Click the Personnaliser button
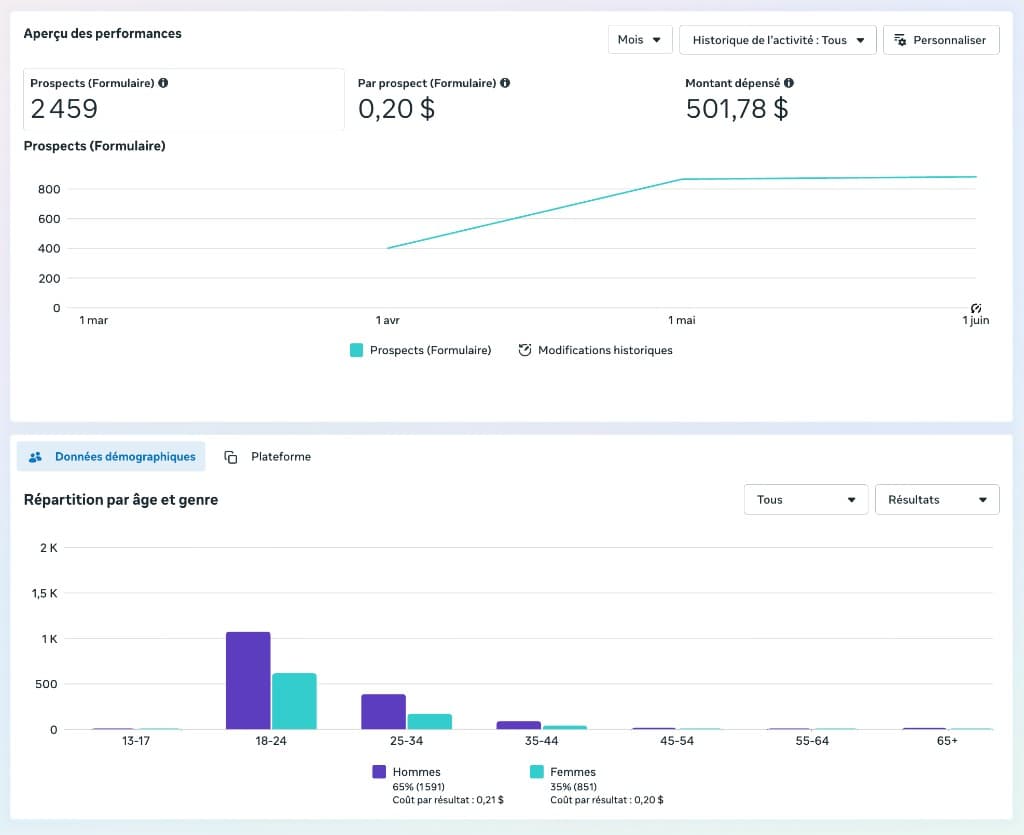The width and height of the screenshot is (1024, 835). click(x=940, y=40)
